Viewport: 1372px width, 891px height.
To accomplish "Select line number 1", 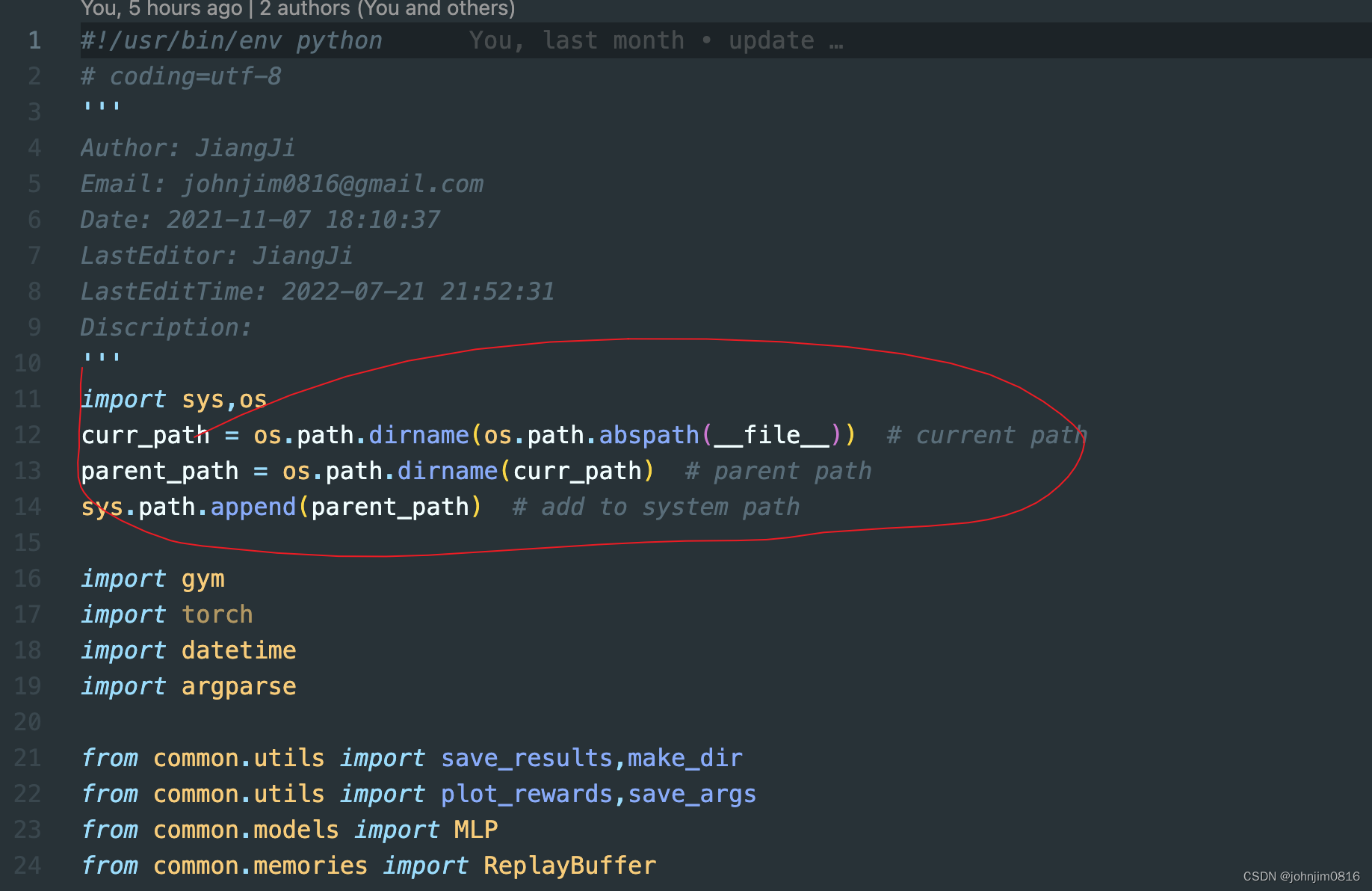I will [34, 40].
